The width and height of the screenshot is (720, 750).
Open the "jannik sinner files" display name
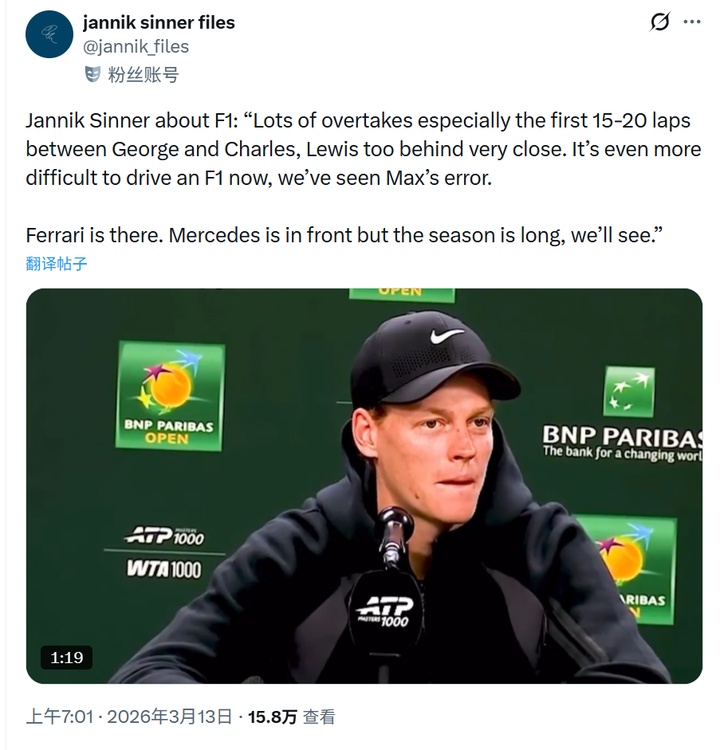(158, 22)
